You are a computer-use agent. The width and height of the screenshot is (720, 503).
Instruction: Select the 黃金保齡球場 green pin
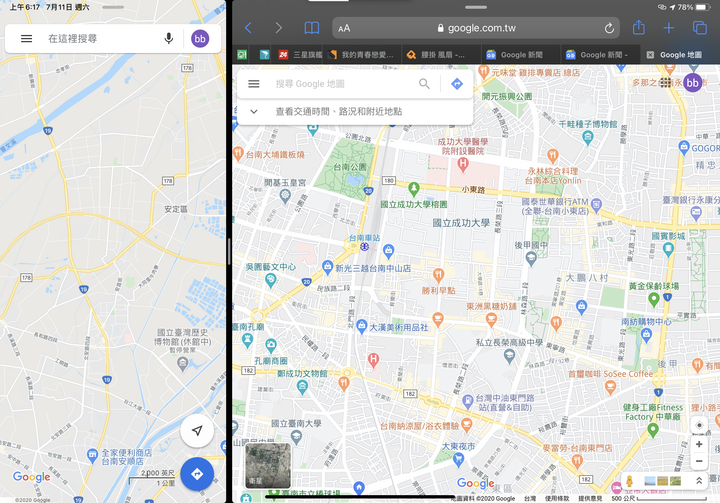coord(653,299)
